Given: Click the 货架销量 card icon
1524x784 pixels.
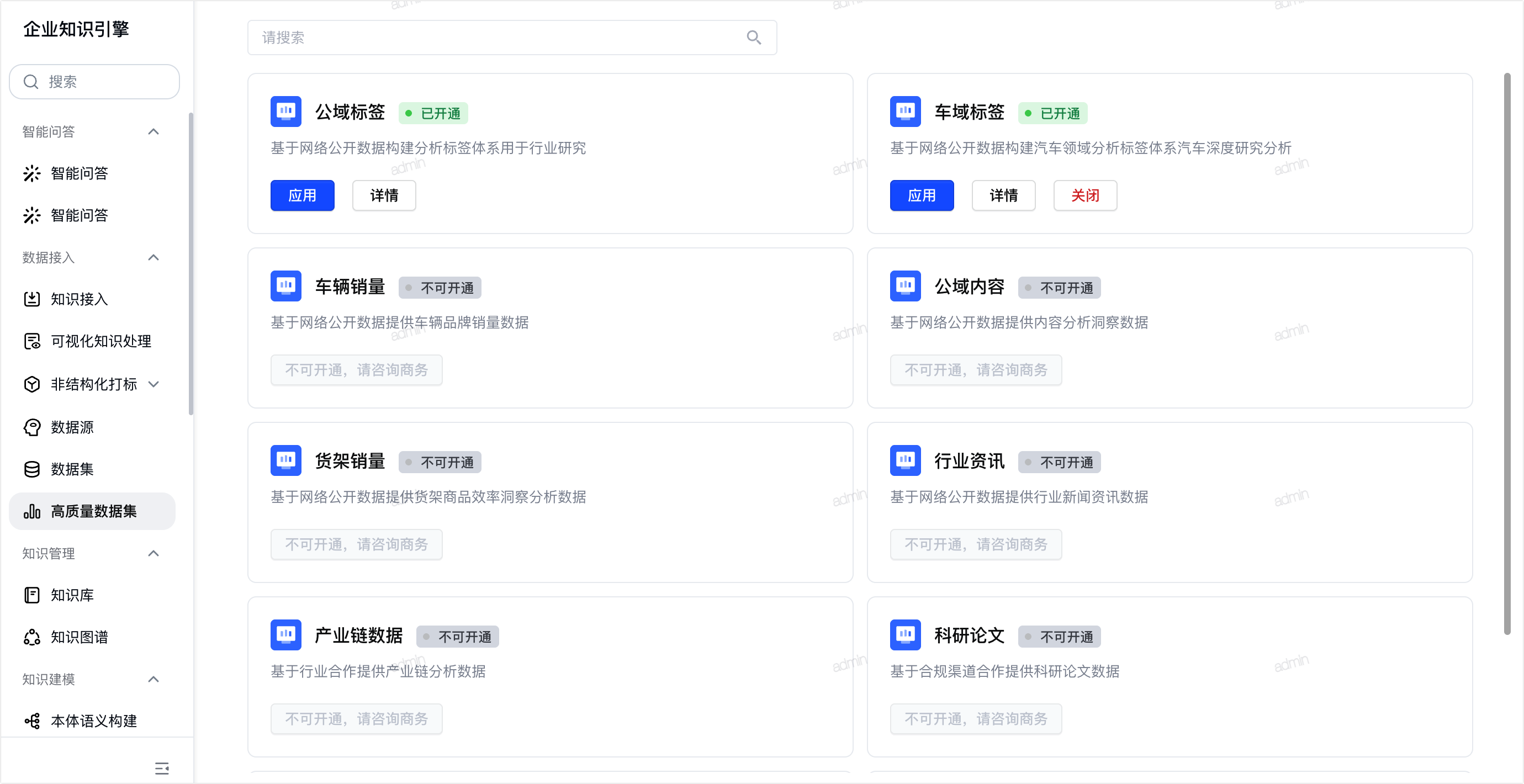Looking at the screenshot, I should (286, 460).
